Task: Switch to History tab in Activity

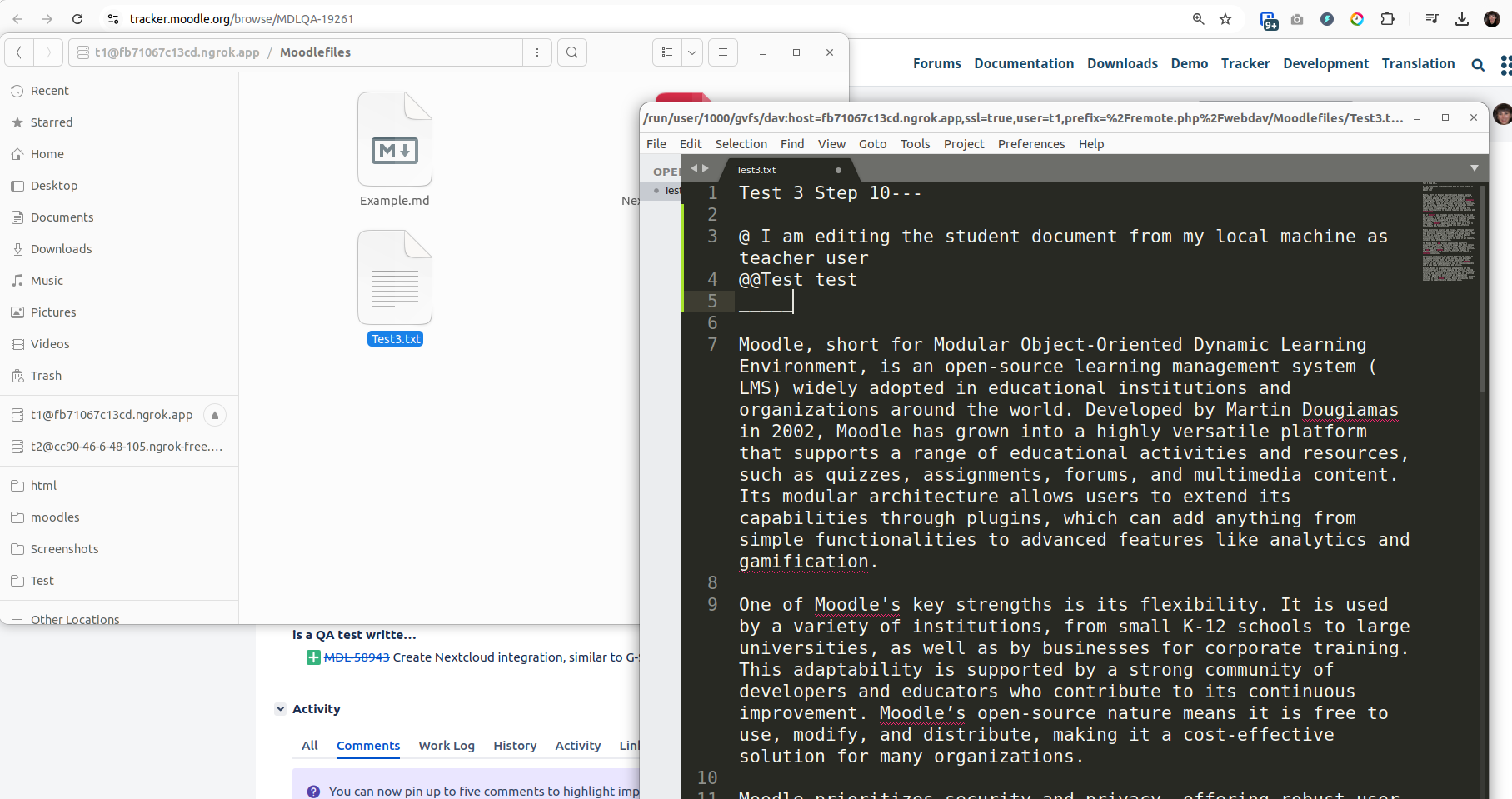Action: [515, 746]
